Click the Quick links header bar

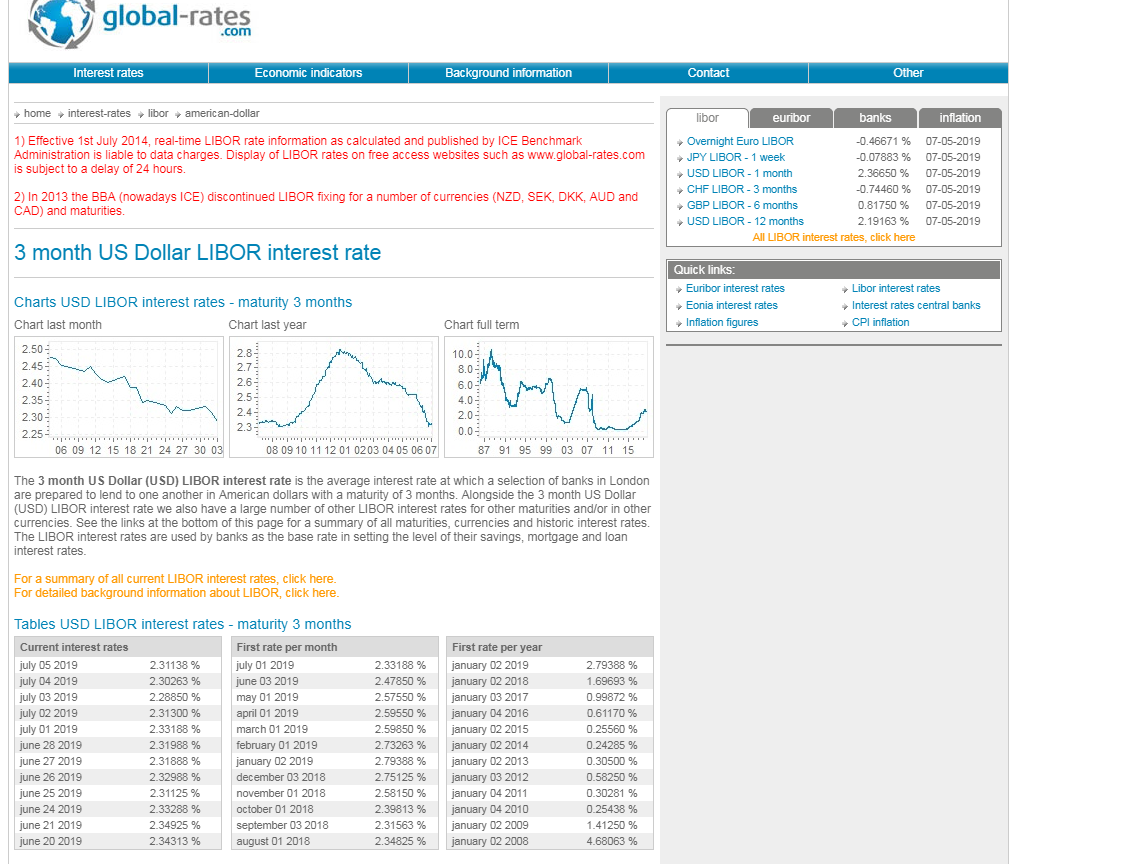coord(834,270)
